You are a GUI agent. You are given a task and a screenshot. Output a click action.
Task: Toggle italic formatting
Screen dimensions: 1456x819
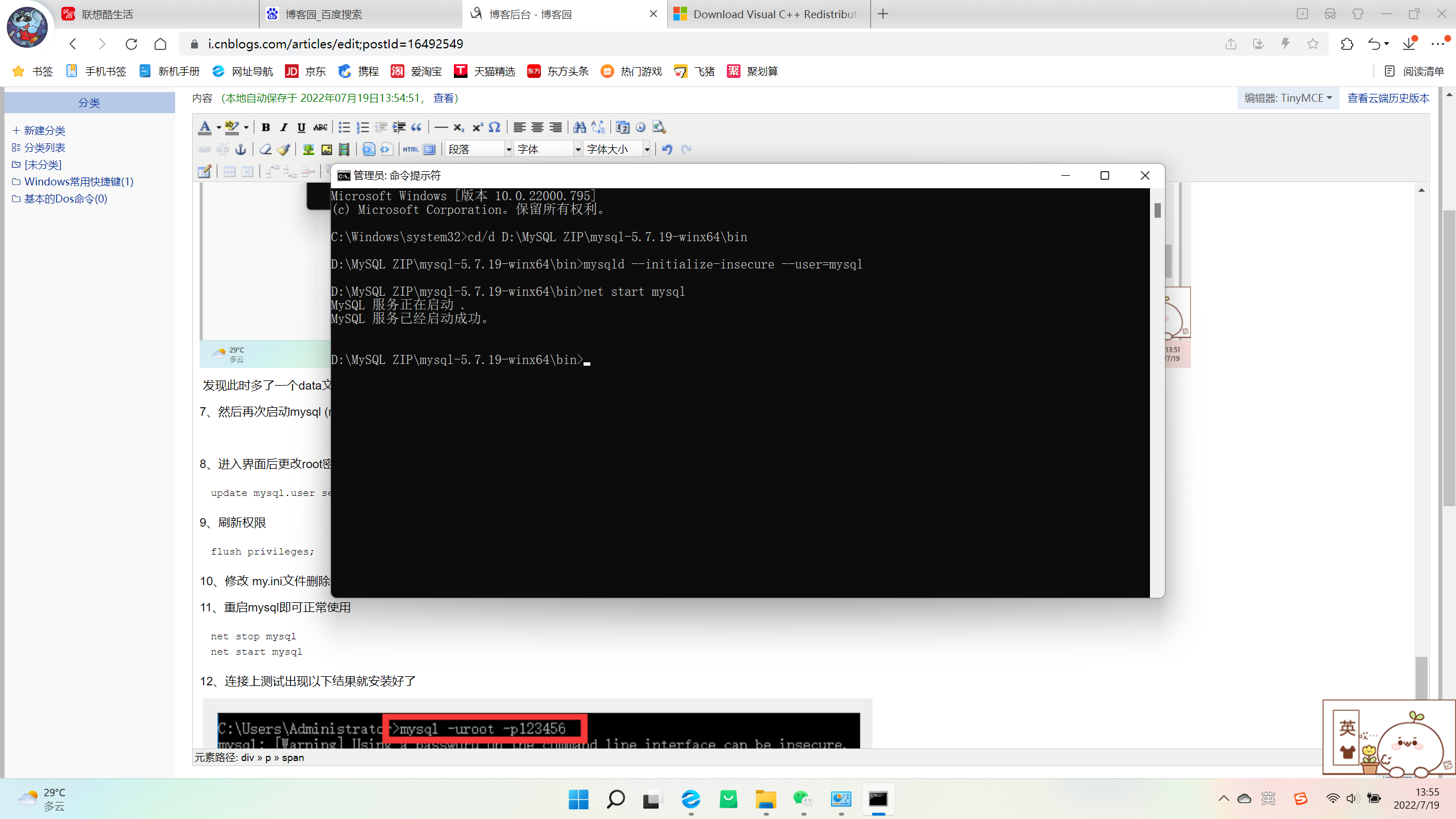[x=283, y=127]
